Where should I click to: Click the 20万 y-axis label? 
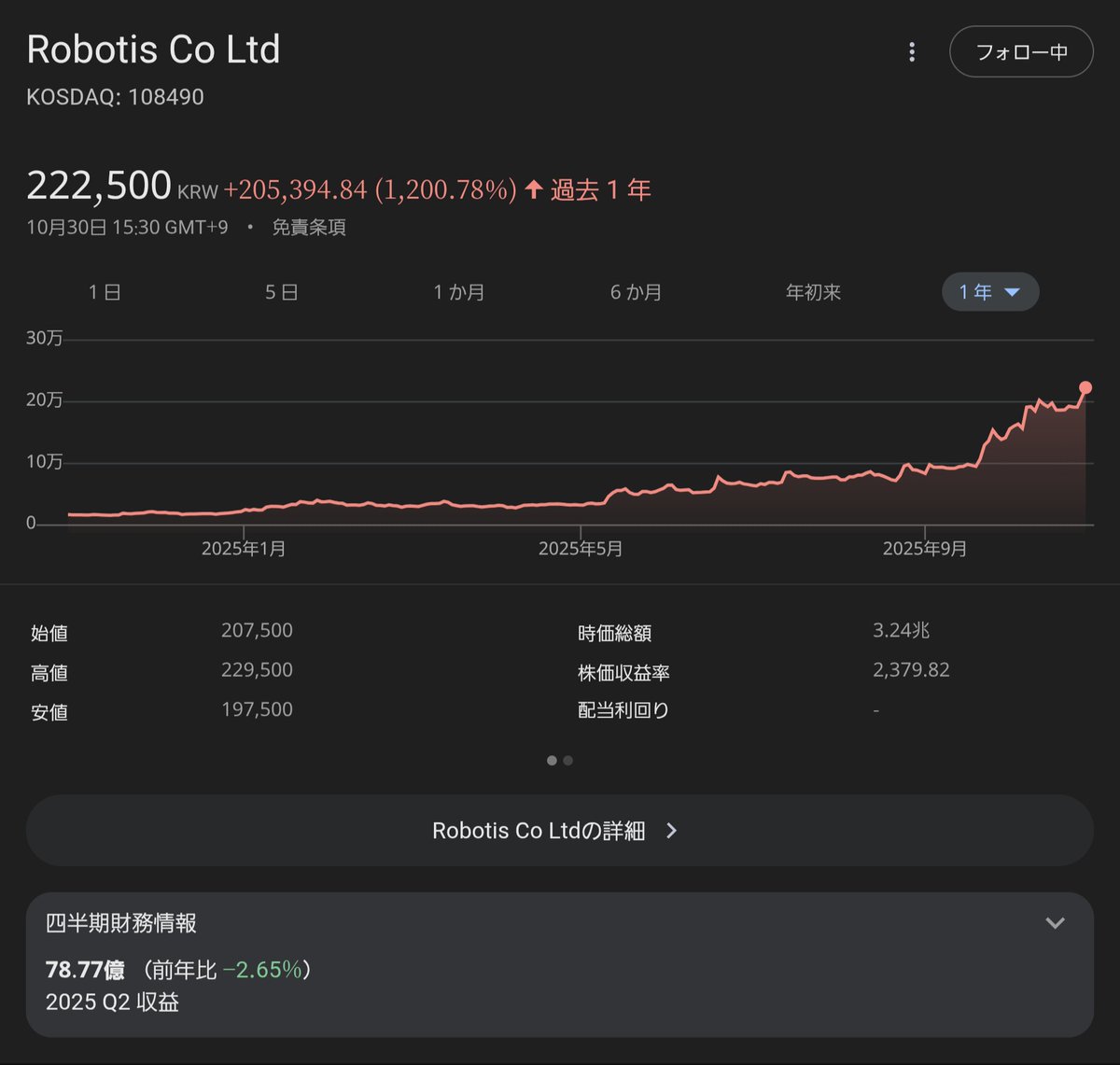click(x=45, y=399)
